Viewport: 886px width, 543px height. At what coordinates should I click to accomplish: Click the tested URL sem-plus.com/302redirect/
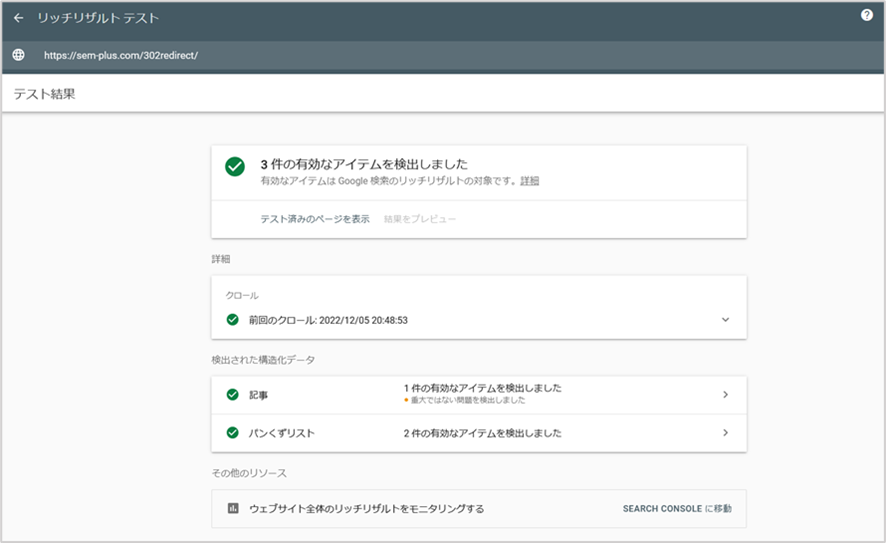click(121, 55)
